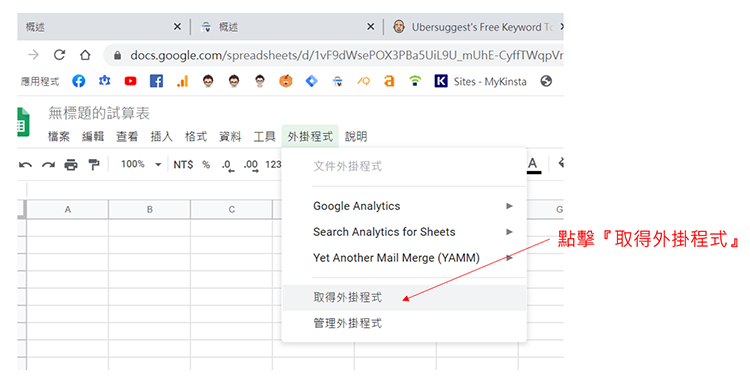The width and height of the screenshot is (750, 387).
Task: Click the browser reload icon
Action: point(59,55)
